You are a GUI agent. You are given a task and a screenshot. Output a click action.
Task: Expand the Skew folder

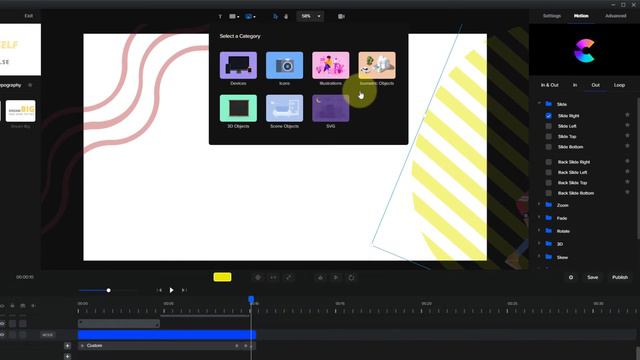point(539,257)
